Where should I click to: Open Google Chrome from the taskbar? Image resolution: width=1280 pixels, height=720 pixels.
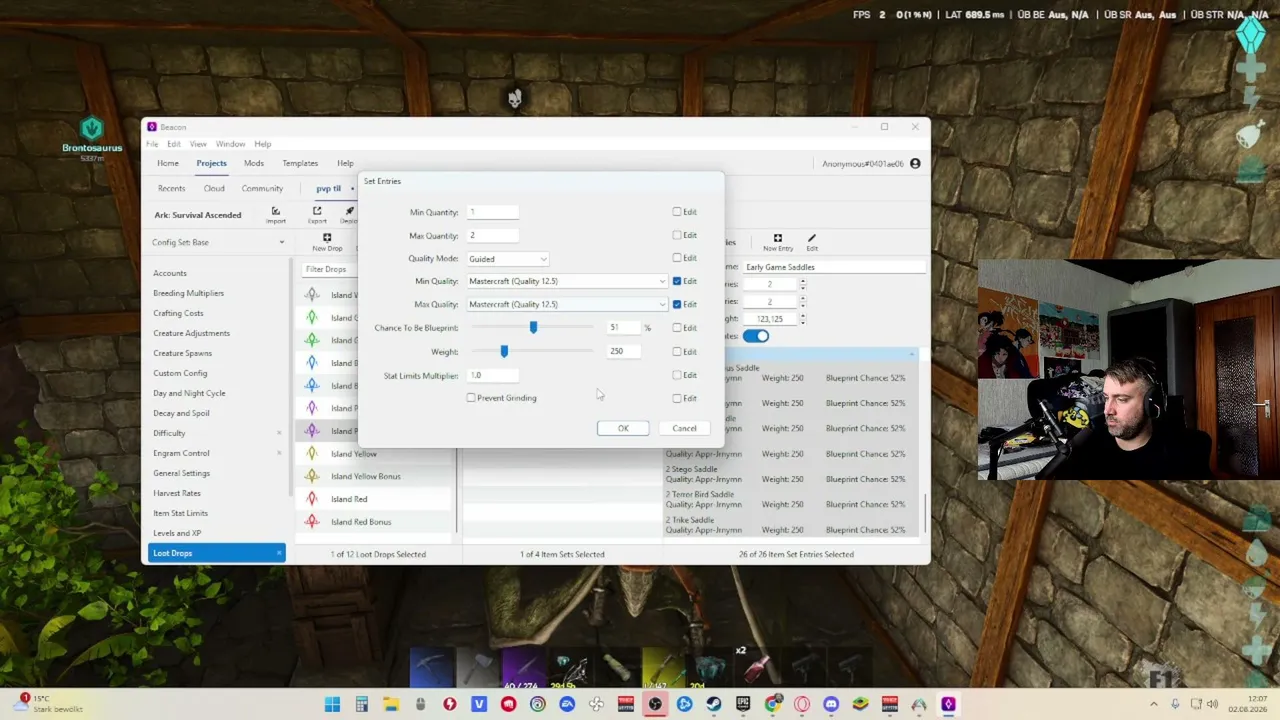[x=772, y=704]
